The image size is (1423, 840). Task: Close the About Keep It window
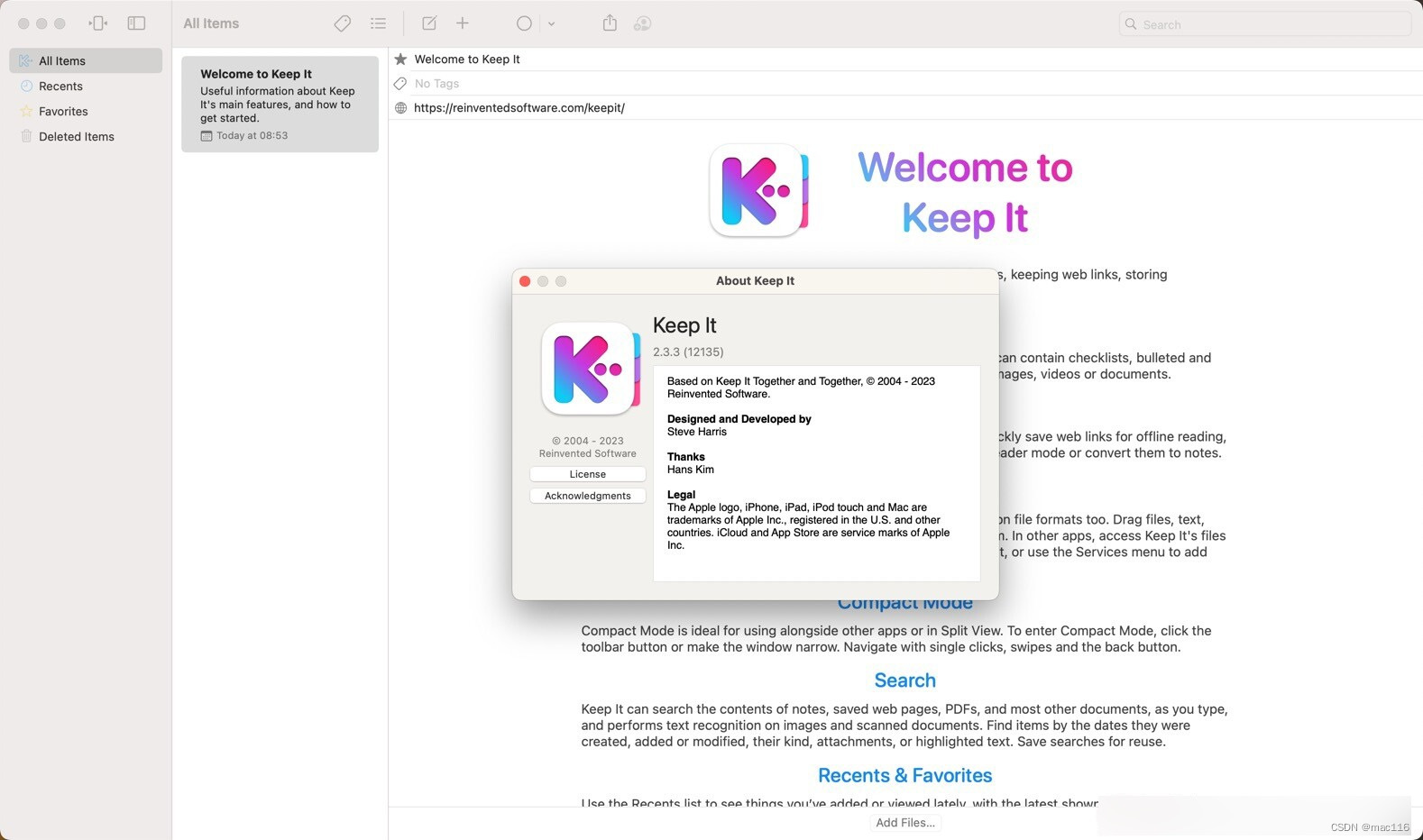(525, 281)
